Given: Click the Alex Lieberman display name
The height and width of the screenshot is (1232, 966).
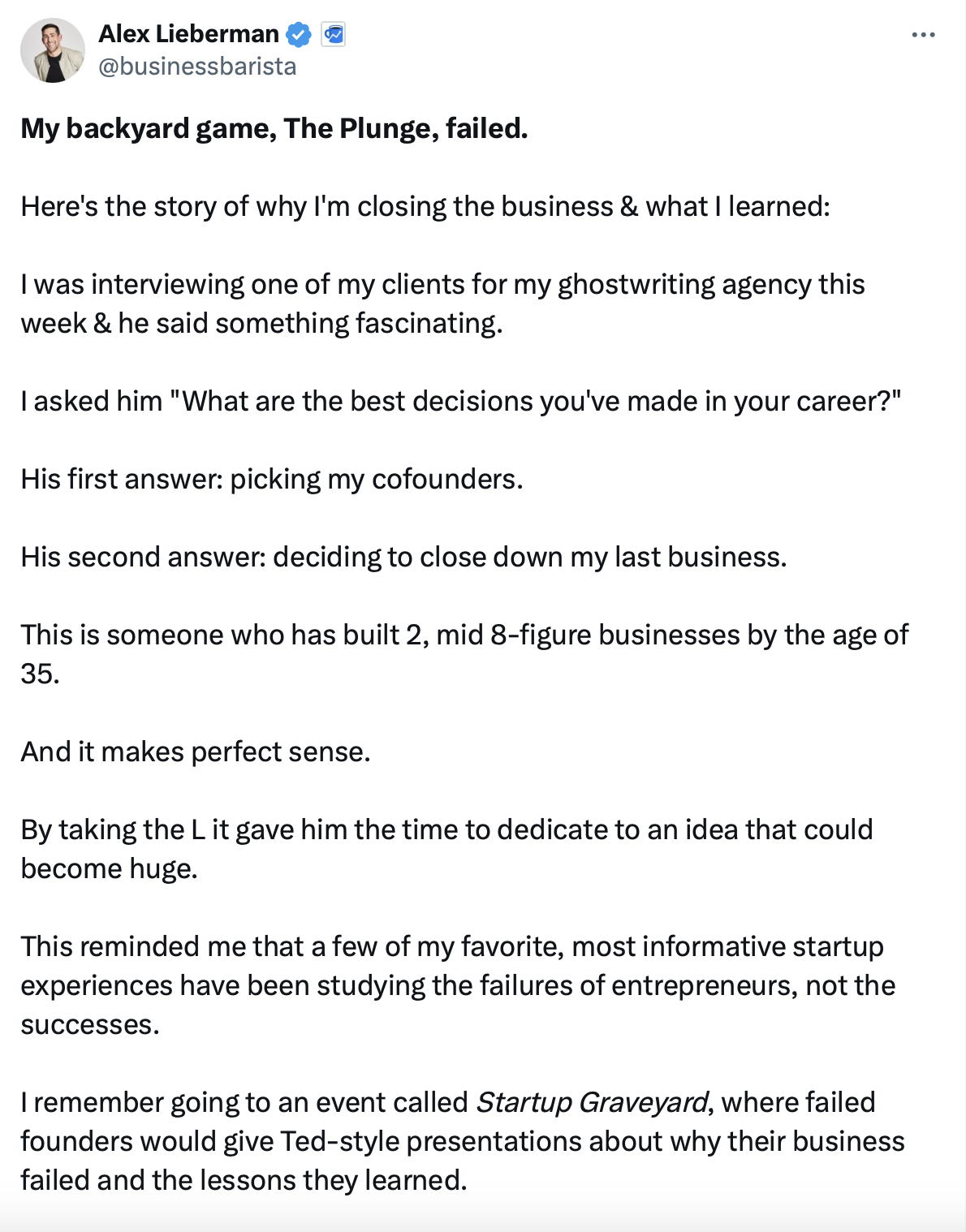Looking at the screenshot, I should 188,34.
